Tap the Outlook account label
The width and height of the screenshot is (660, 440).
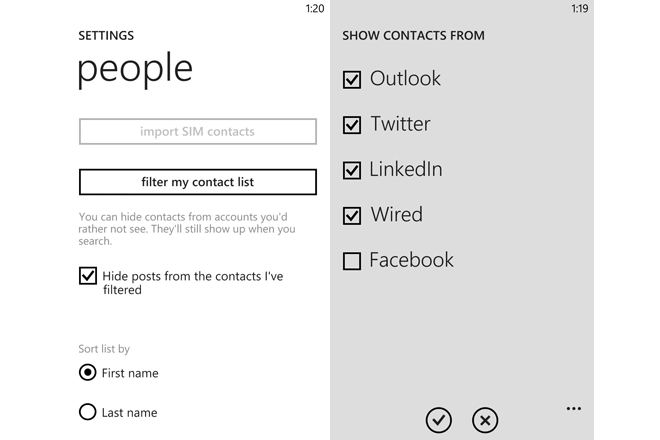click(x=405, y=78)
